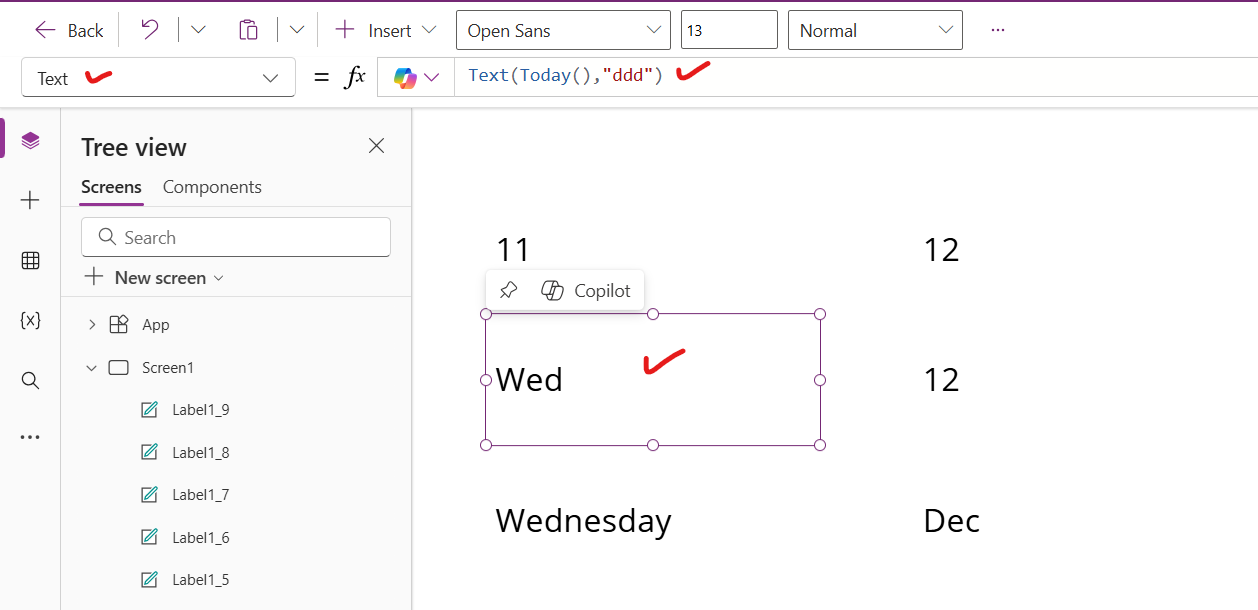Viewport: 1258px width, 610px height.
Task: Open the Data icon in left sidebar
Action: pyautogui.click(x=30, y=260)
